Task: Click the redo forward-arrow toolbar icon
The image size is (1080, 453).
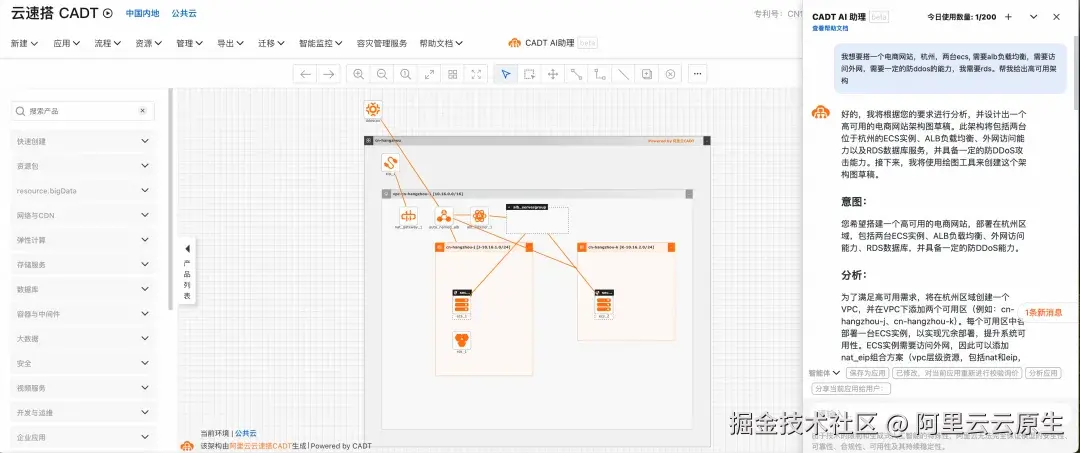Action: coord(329,74)
